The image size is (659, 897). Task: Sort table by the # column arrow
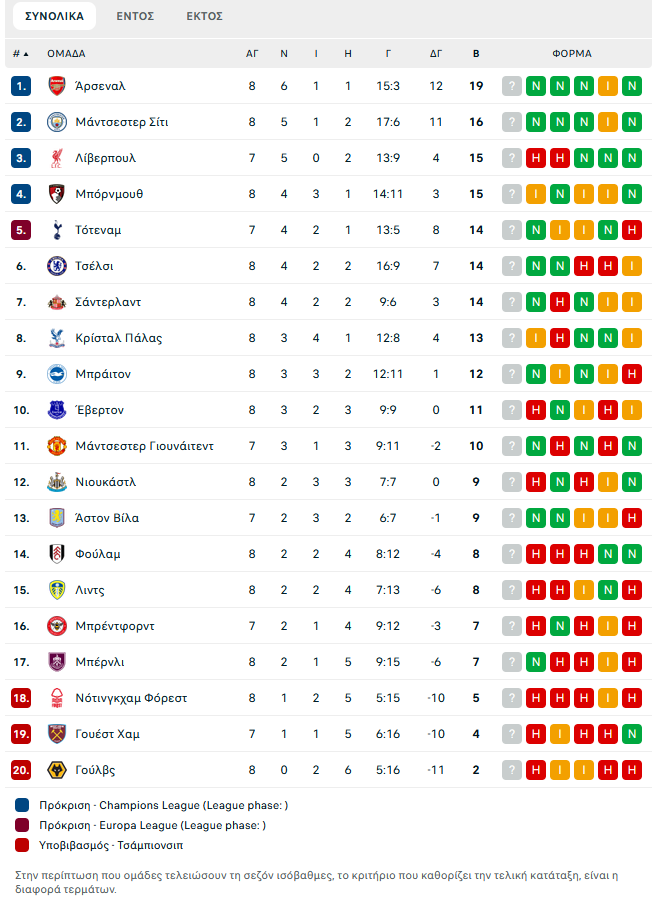tap(25, 54)
